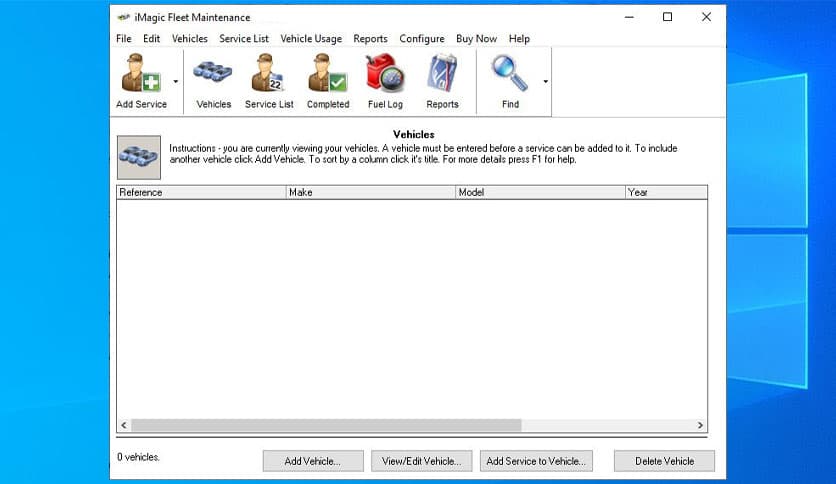Click the horizontal scrollbar left arrow
Screen dimensions: 836x484
coord(124,425)
